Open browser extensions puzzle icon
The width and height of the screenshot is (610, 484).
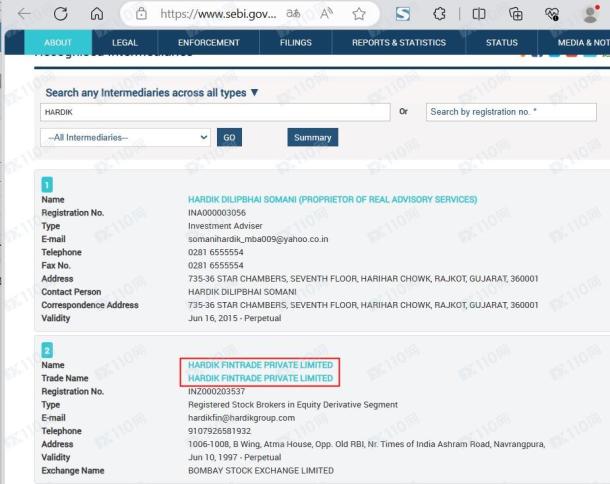[439, 14]
